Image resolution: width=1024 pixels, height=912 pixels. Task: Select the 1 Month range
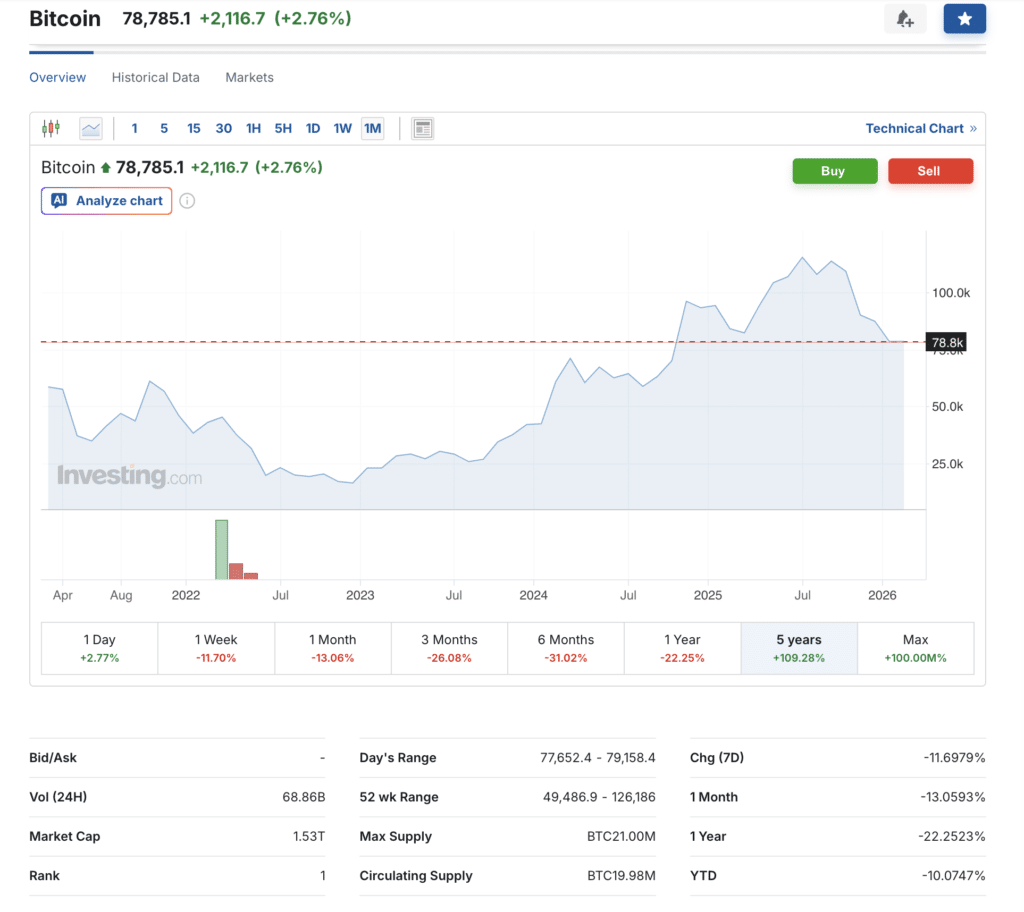click(332, 648)
